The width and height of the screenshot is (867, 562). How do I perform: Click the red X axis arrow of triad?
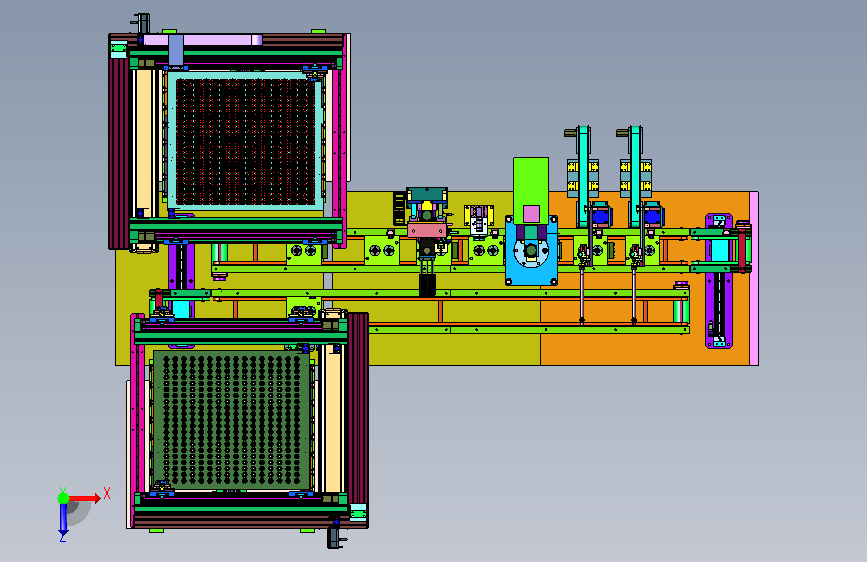tap(84, 498)
